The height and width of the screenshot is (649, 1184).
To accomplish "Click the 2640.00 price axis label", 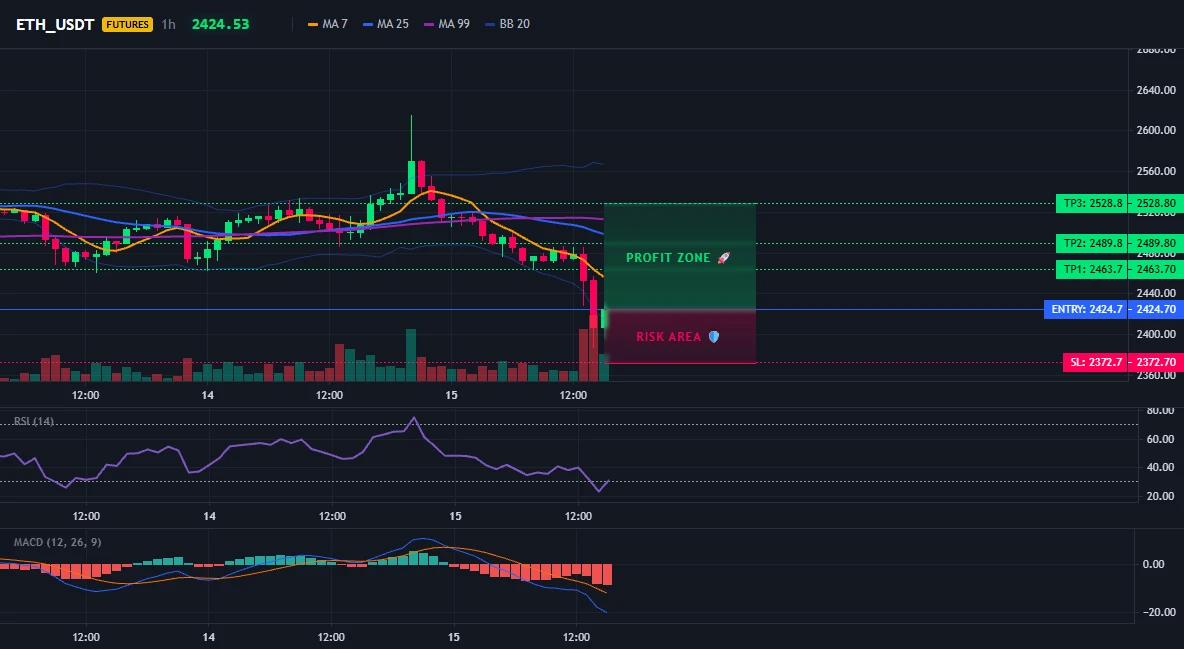I will click(1155, 90).
